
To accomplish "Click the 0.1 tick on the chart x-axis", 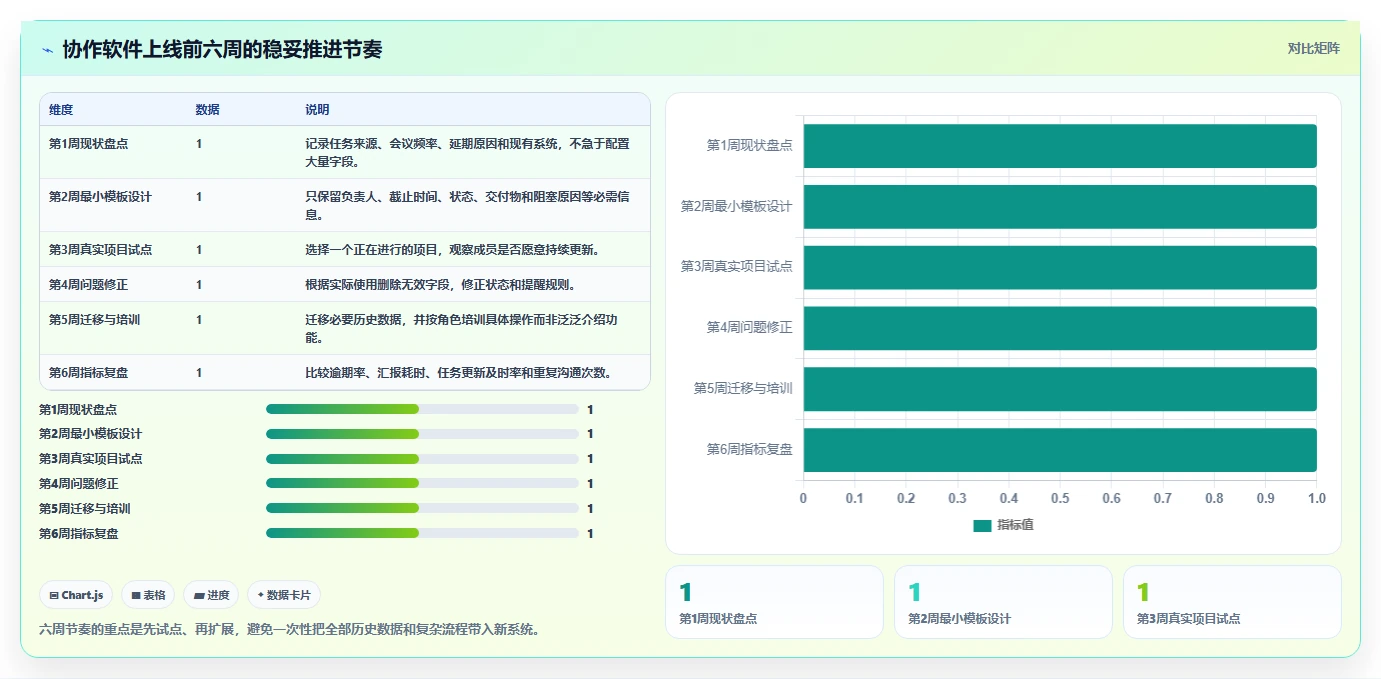I will (855, 498).
